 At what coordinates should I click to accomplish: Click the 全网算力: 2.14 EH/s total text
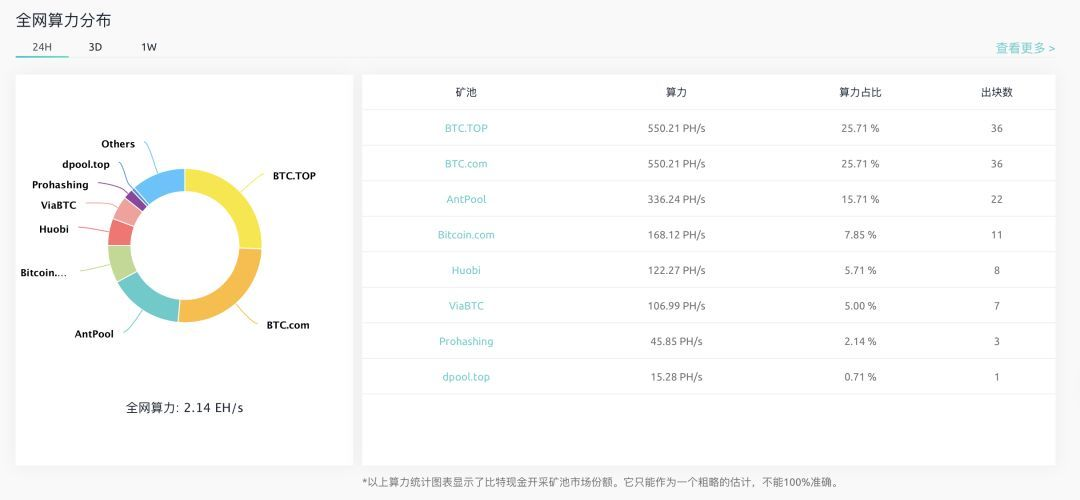click(185, 408)
